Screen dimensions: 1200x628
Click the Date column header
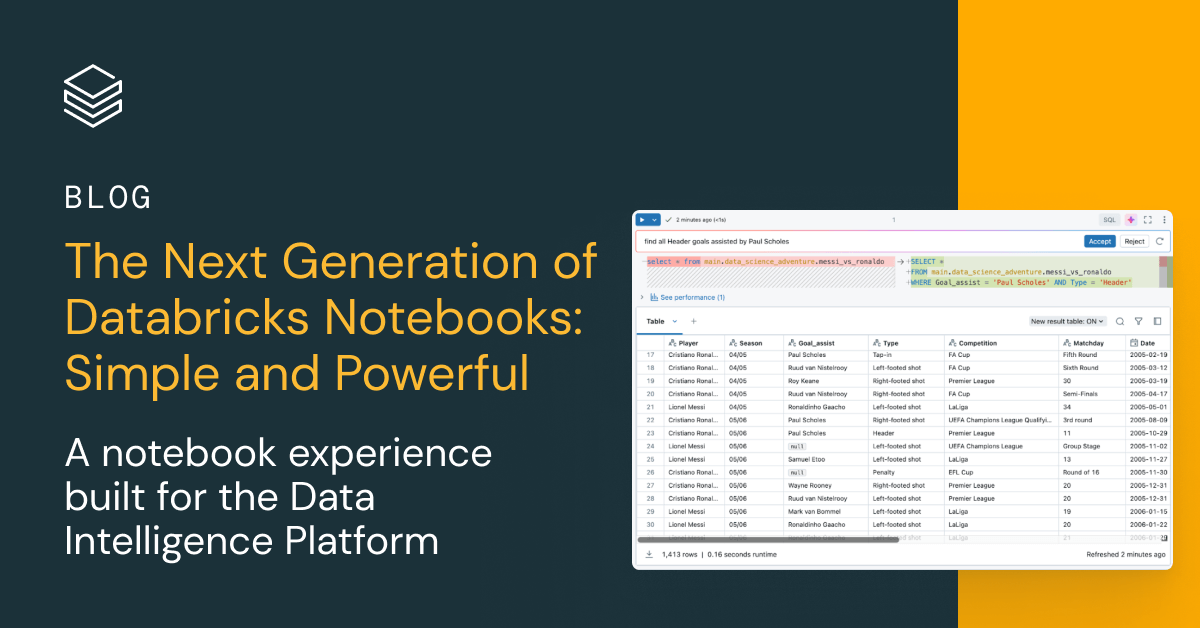pyautogui.click(x=1148, y=343)
